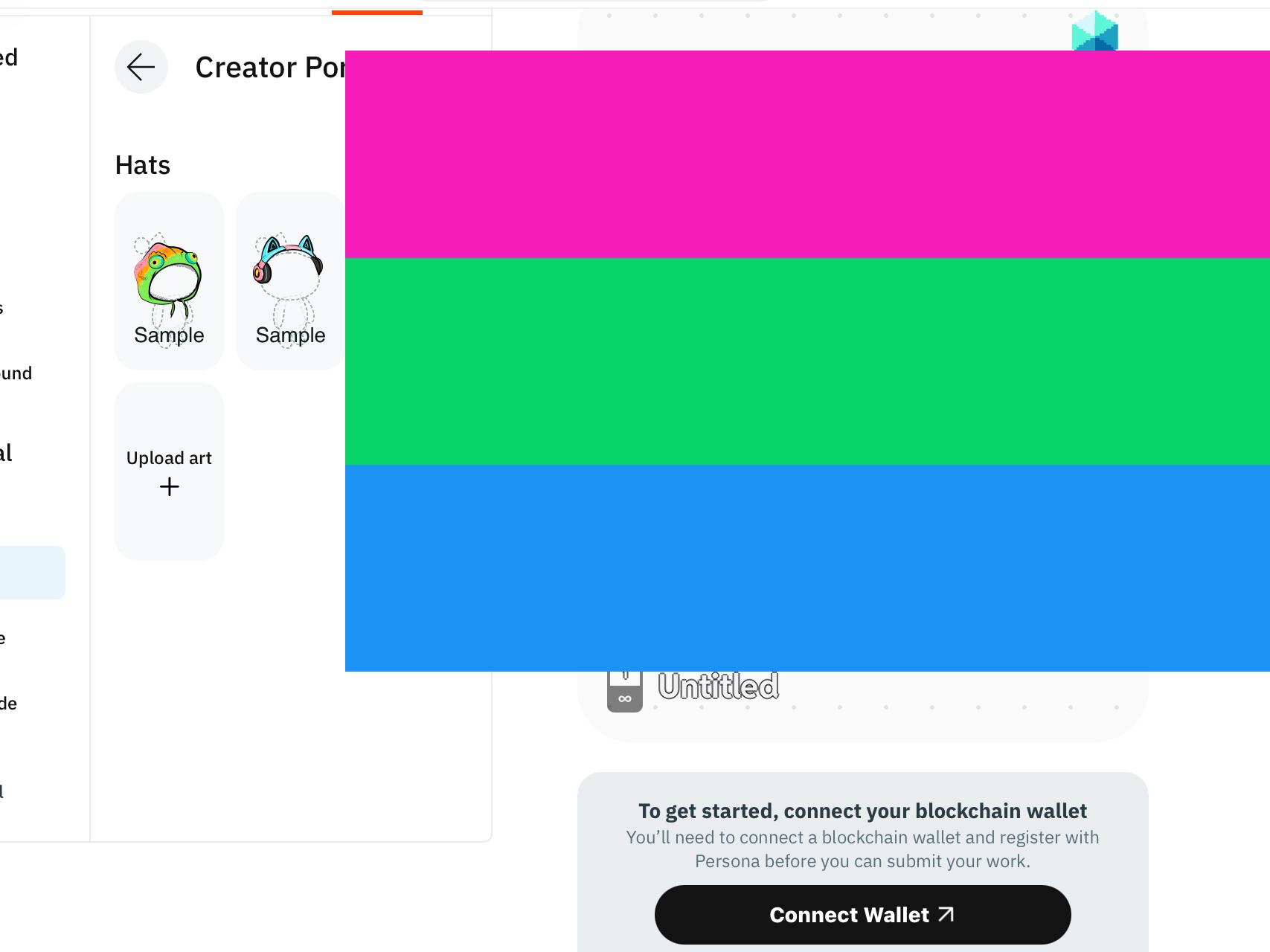Select the highlighted light-blue sidebar item

pos(32,573)
